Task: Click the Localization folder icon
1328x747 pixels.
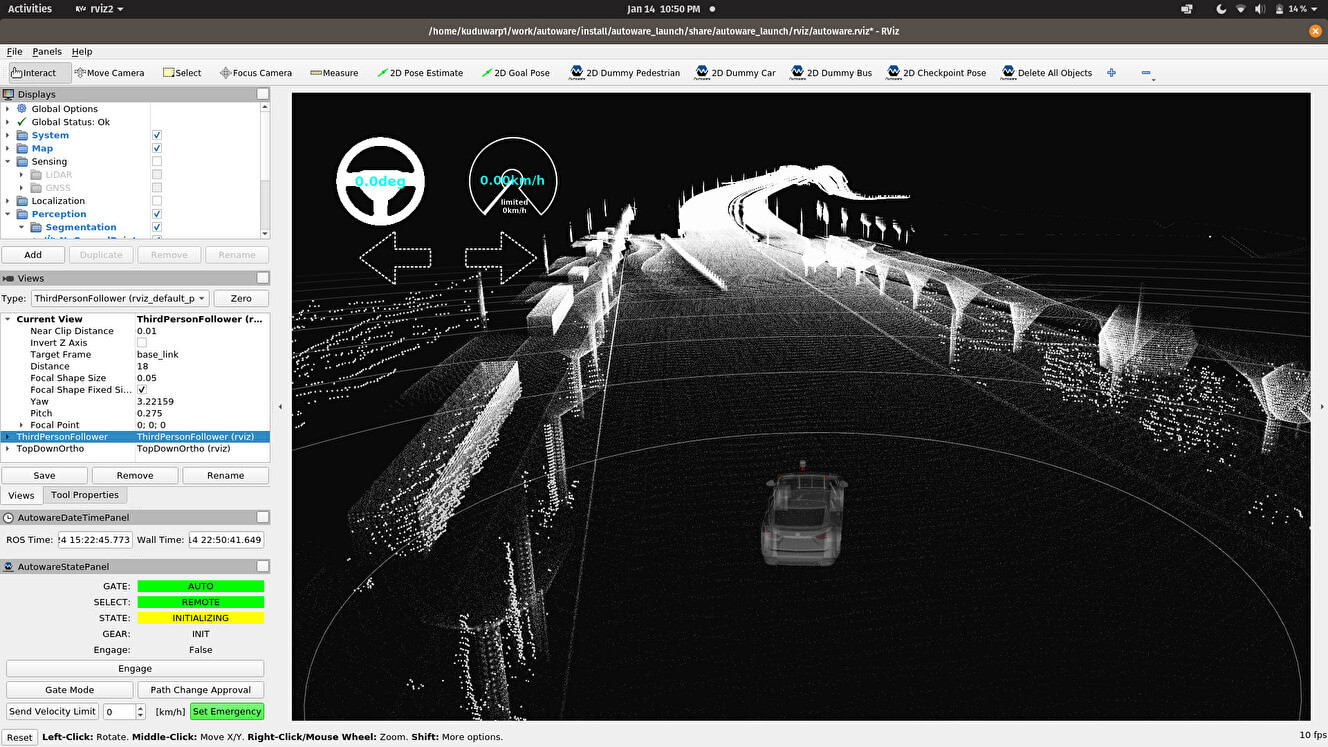Action: click(22, 201)
